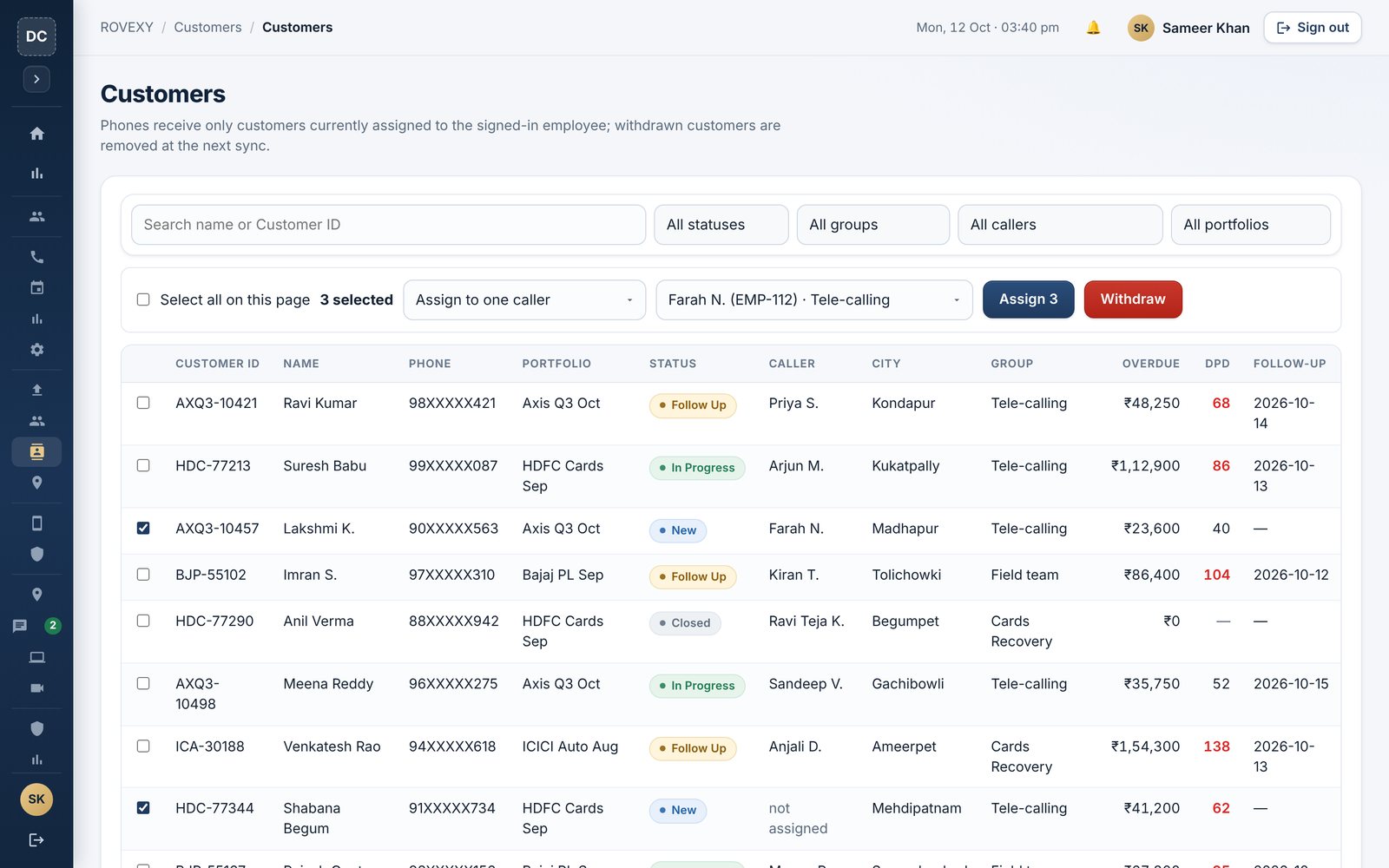Screen dimensions: 1389x868
Task: Expand the sidebar with the chevron button
Action: [x=36, y=79]
